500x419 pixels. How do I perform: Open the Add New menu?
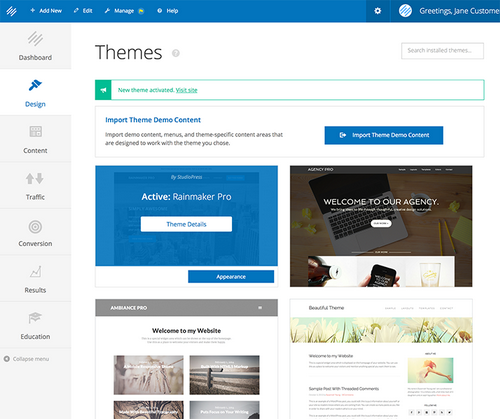pos(46,11)
